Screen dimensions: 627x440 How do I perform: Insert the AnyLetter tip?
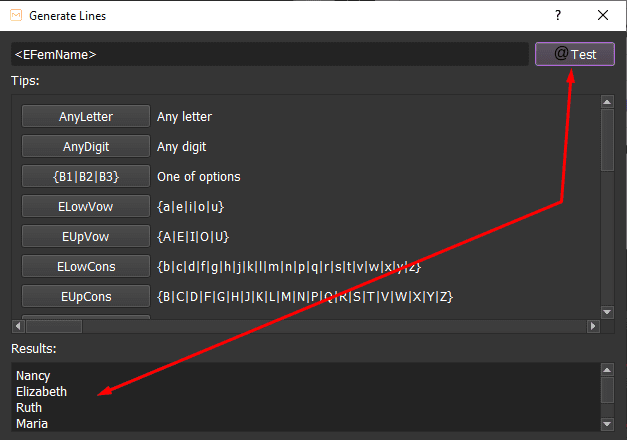[86, 116]
